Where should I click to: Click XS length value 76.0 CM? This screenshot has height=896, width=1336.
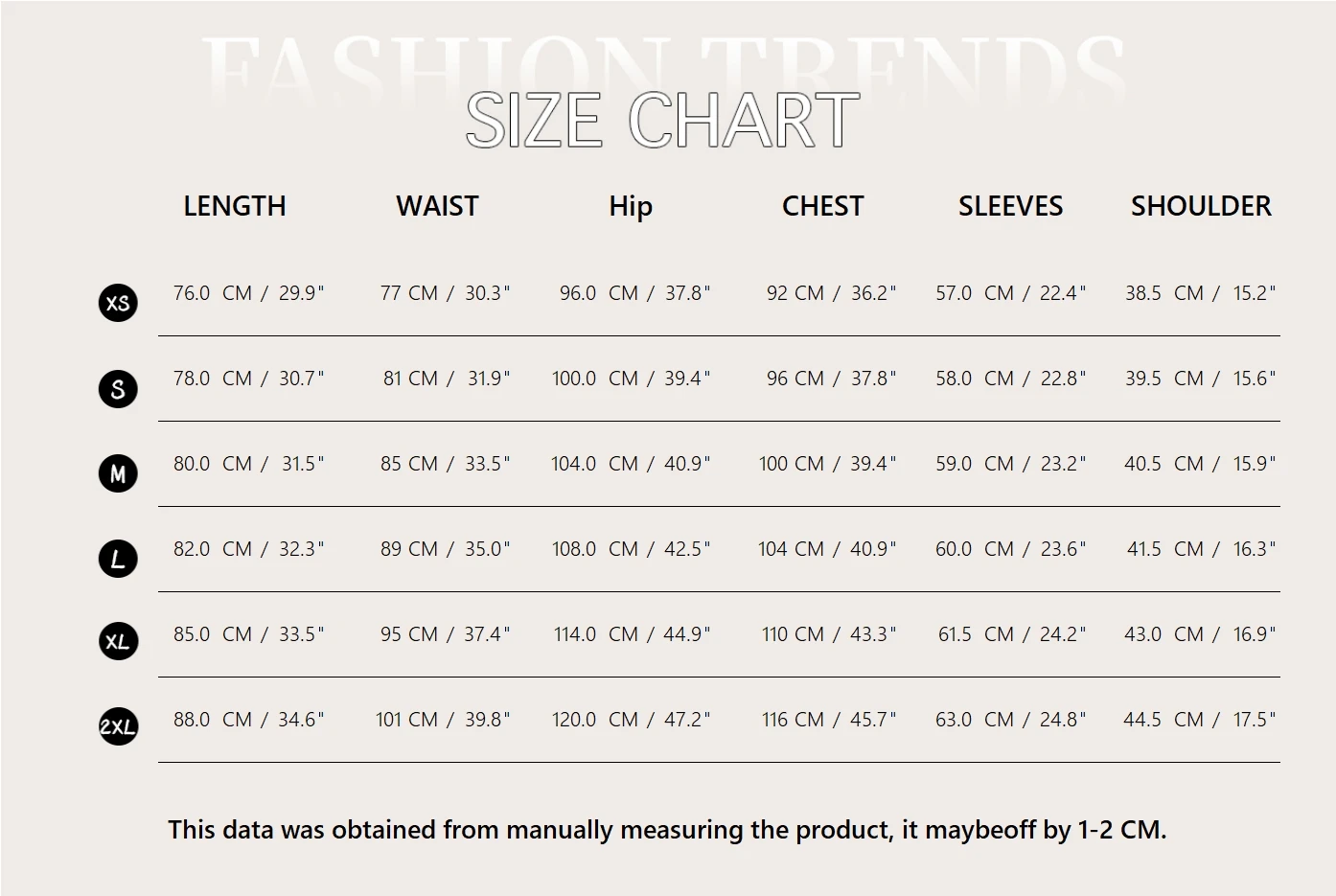click(213, 293)
